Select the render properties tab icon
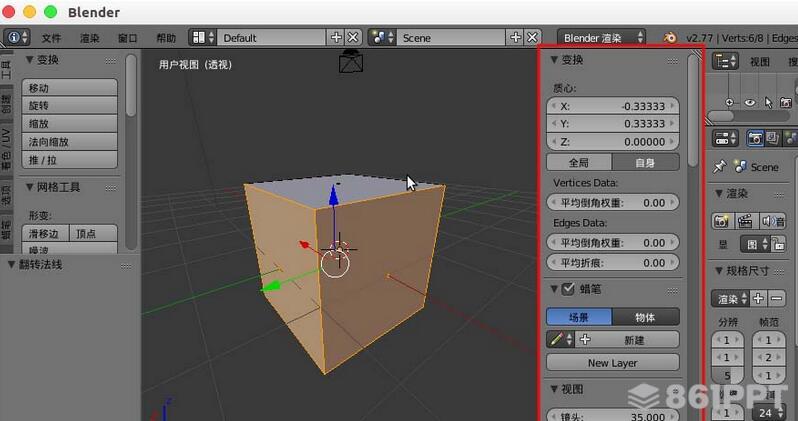This screenshot has height=421, width=798. (755, 138)
